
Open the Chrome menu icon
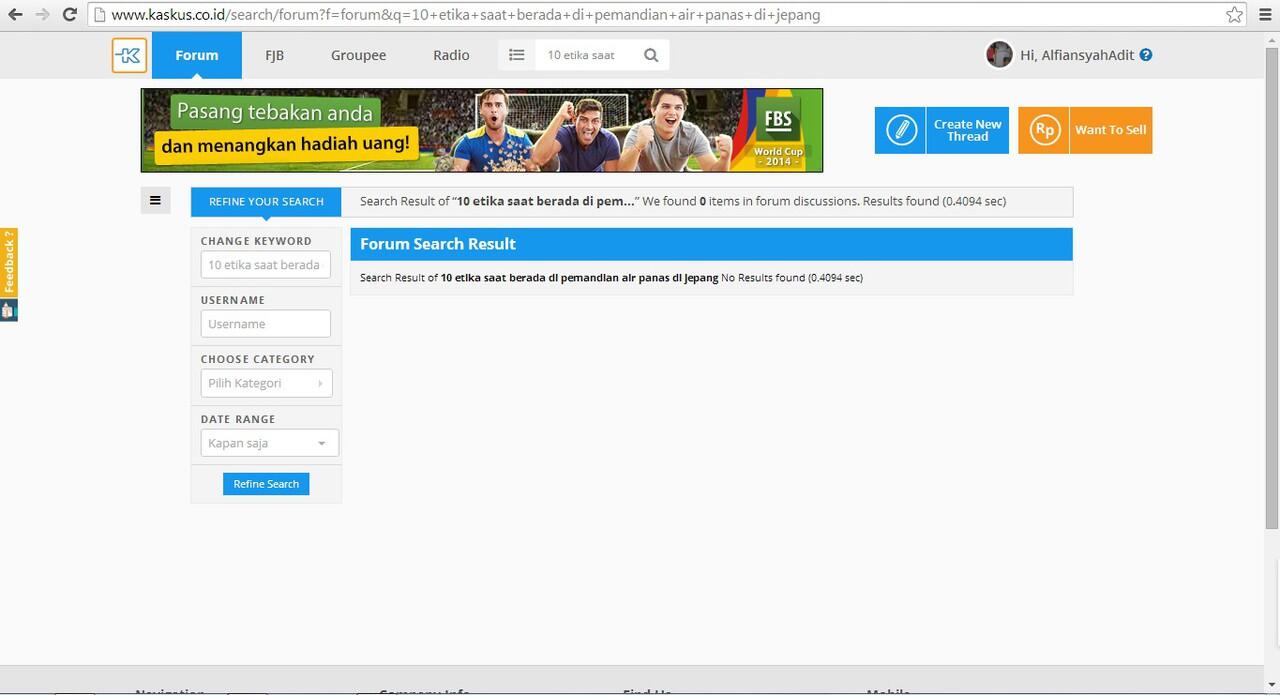tap(1265, 14)
